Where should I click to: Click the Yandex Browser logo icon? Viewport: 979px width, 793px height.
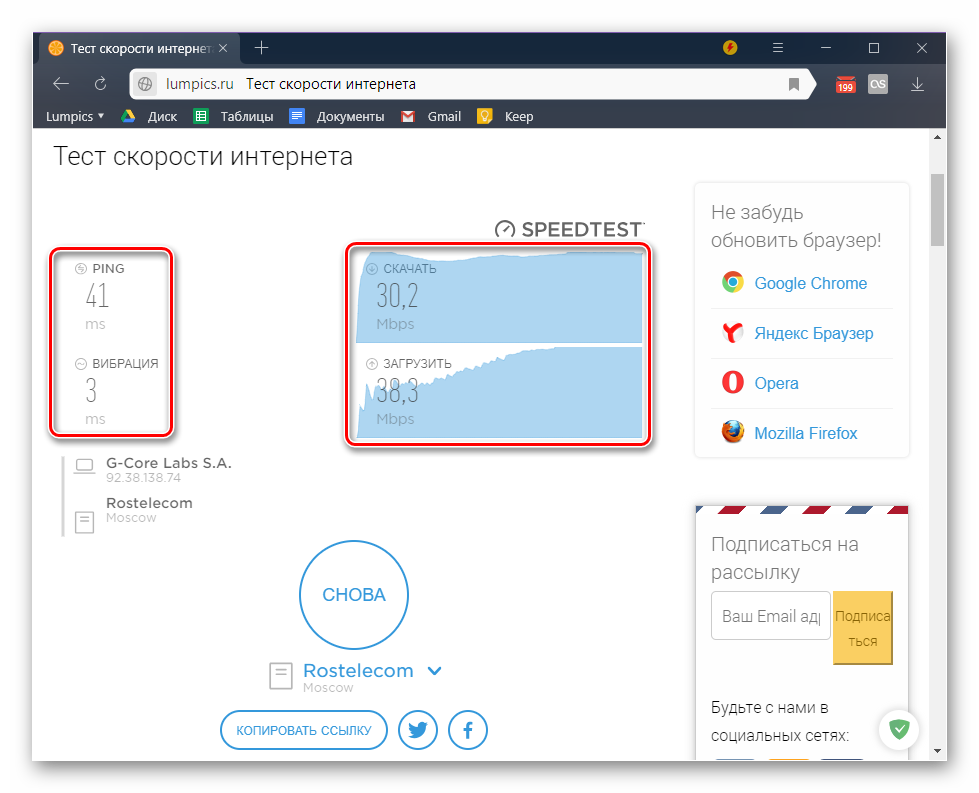(732, 333)
